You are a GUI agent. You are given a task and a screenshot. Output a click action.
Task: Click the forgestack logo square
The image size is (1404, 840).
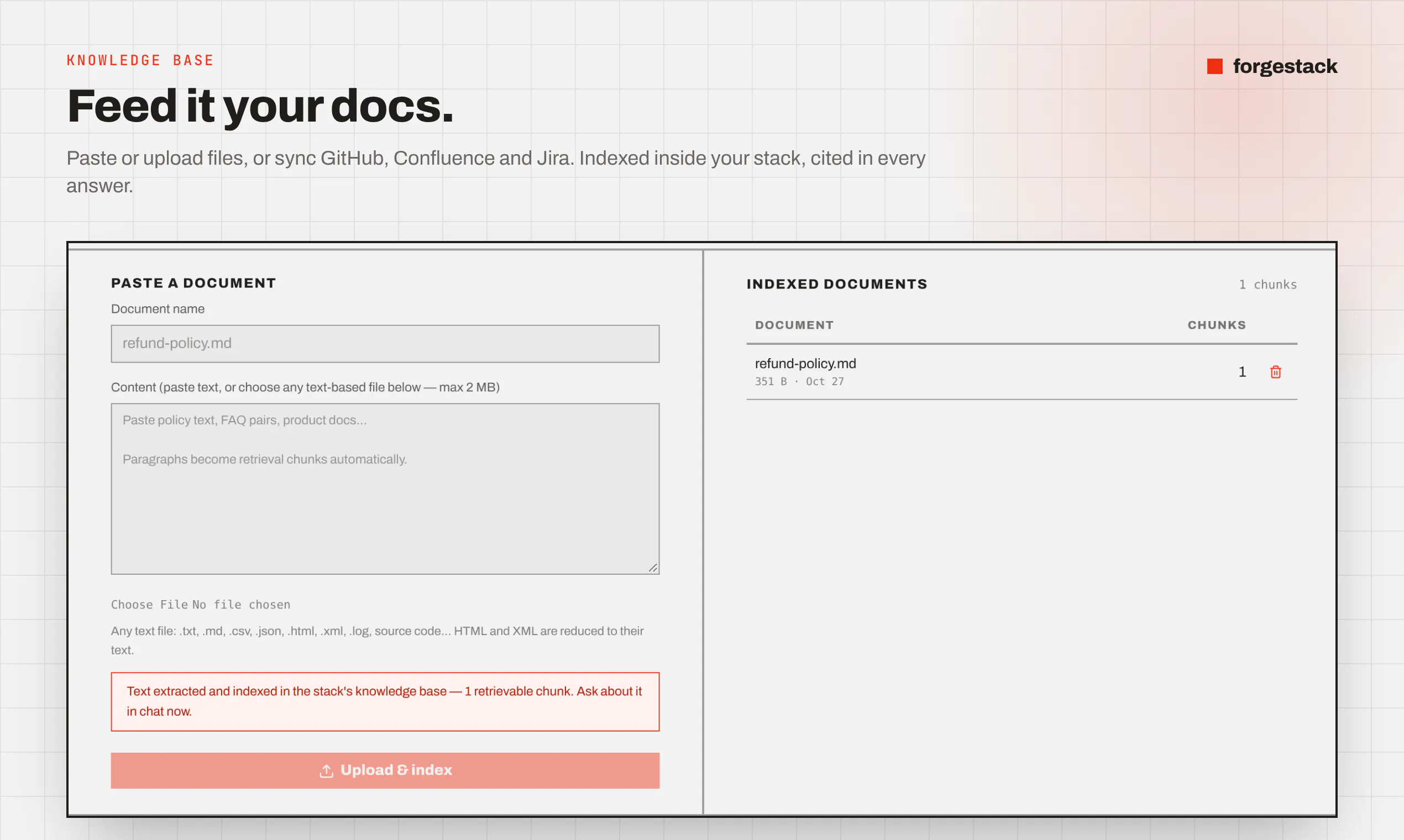(1215, 66)
